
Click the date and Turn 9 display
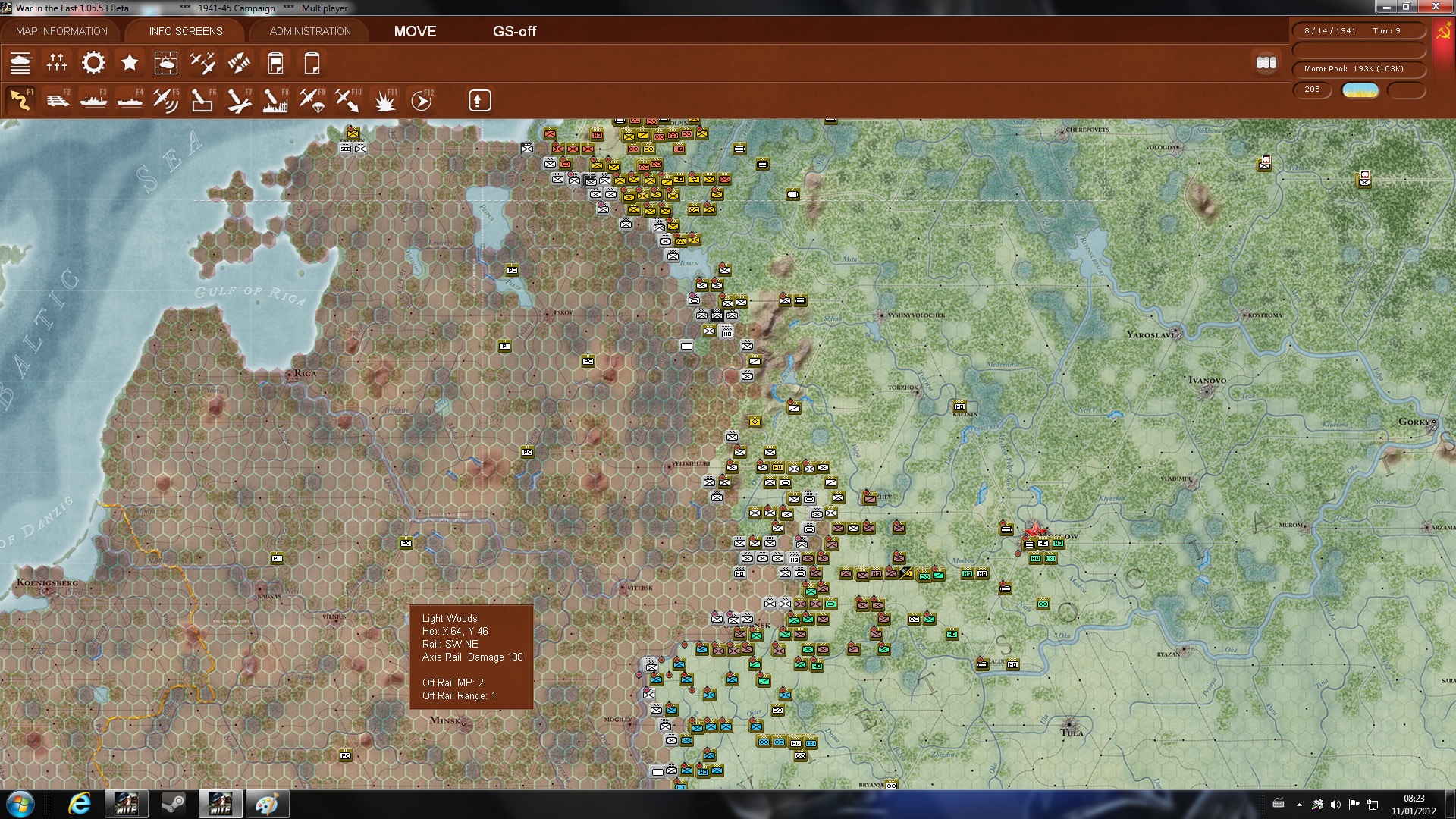click(x=1358, y=31)
